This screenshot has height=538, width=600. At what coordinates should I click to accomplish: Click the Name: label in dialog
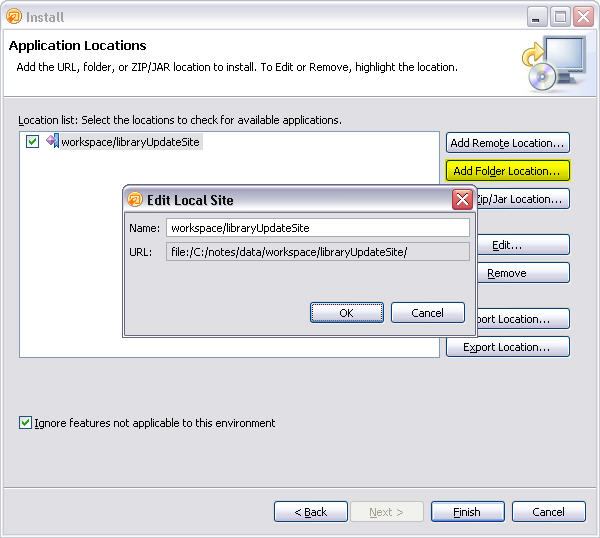tap(145, 228)
